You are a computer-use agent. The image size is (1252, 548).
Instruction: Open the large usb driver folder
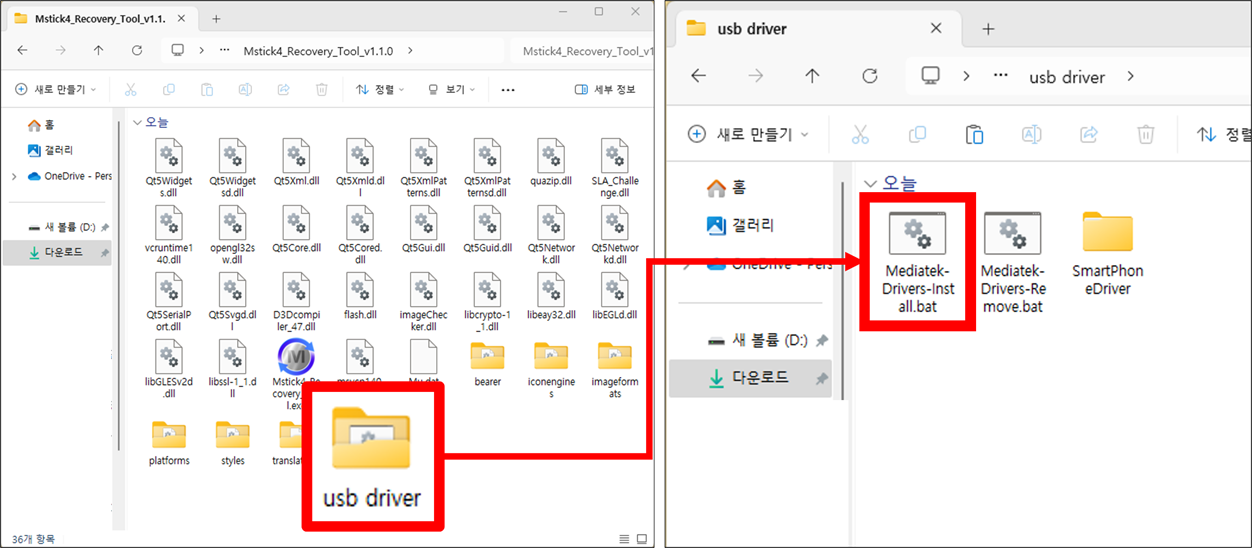click(372, 456)
